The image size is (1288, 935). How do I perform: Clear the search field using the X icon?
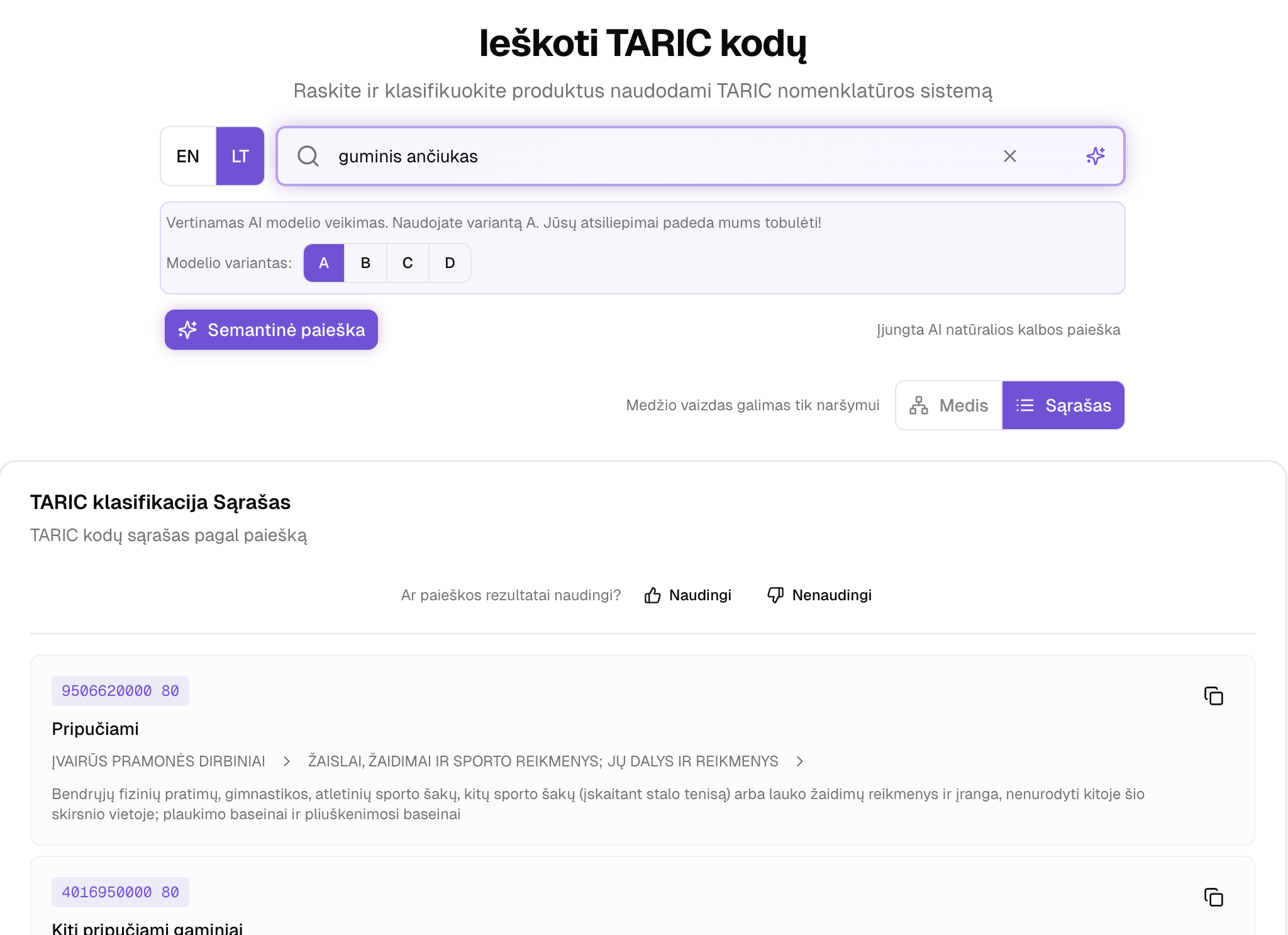[1010, 156]
